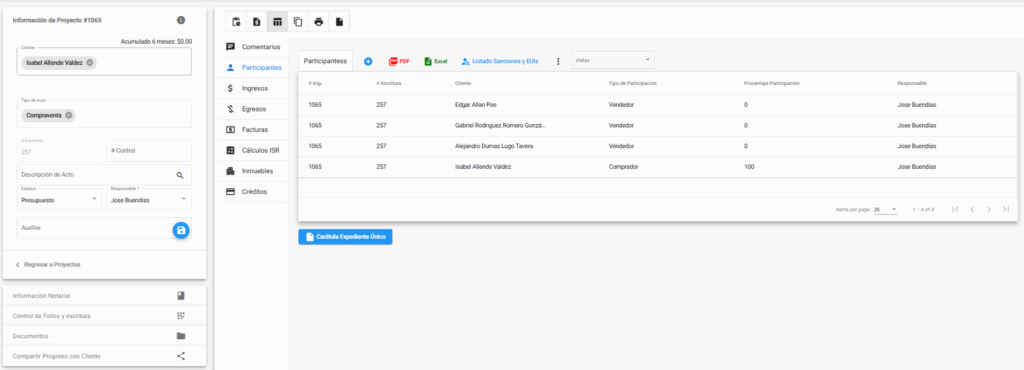
Task: Click the project info icon next to #1065
Action: coord(181,20)
